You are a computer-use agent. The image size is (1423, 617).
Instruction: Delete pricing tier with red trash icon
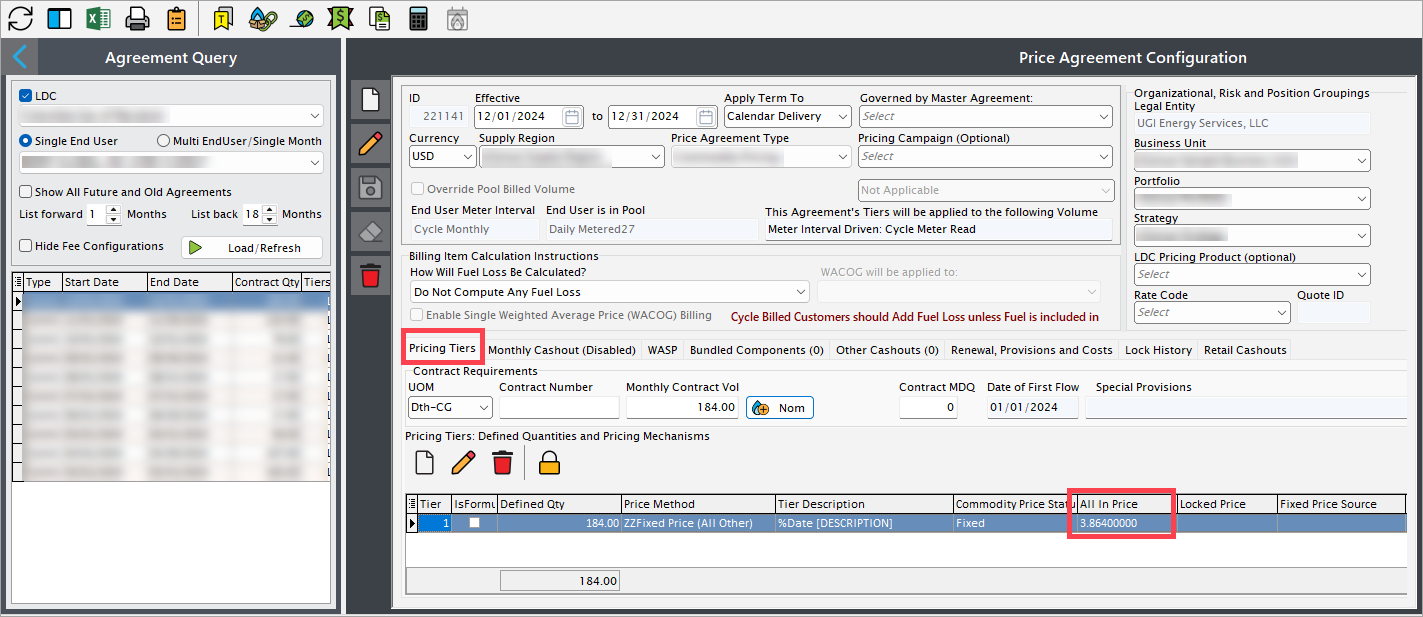click(502, 462)
